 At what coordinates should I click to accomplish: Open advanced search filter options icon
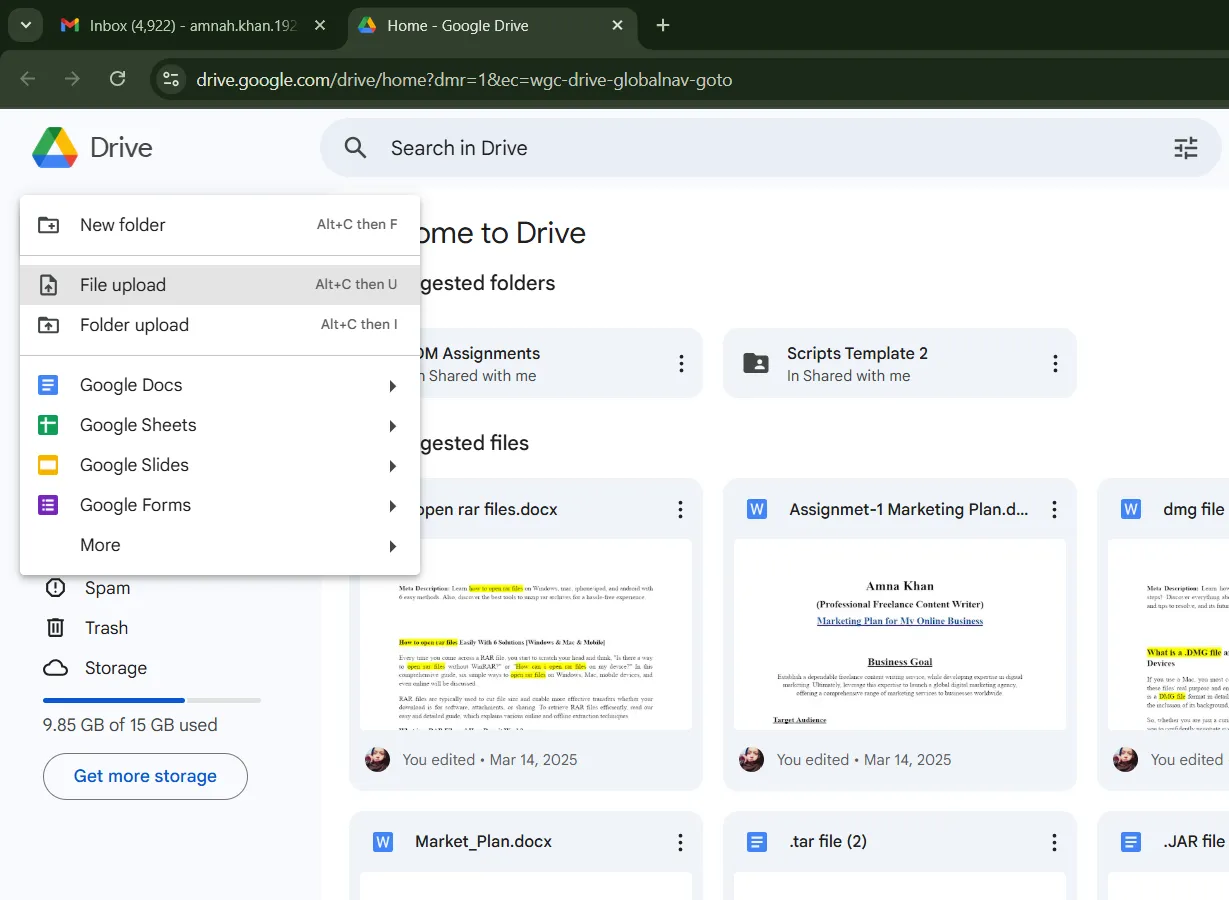(x=1185, y=148)
